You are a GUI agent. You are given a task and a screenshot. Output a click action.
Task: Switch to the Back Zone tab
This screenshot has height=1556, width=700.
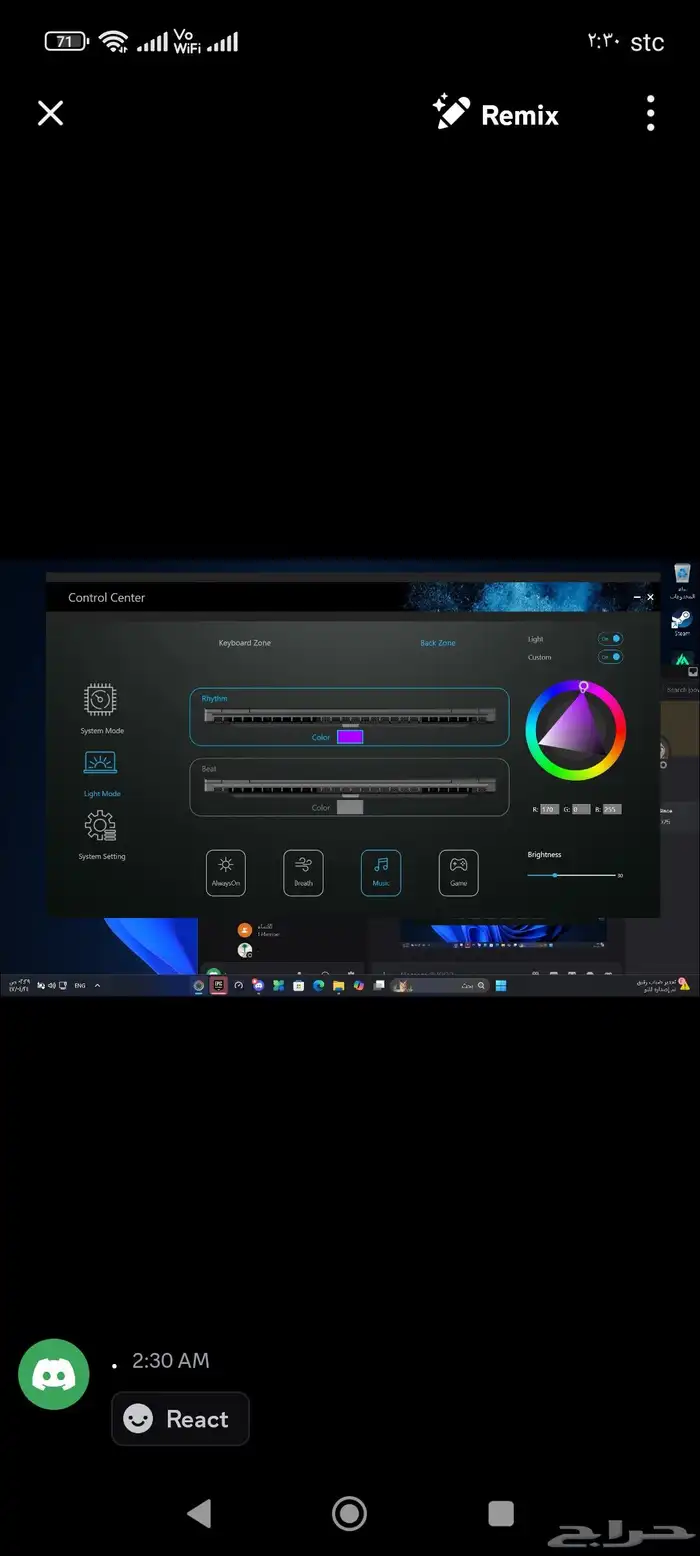(437, 643)
